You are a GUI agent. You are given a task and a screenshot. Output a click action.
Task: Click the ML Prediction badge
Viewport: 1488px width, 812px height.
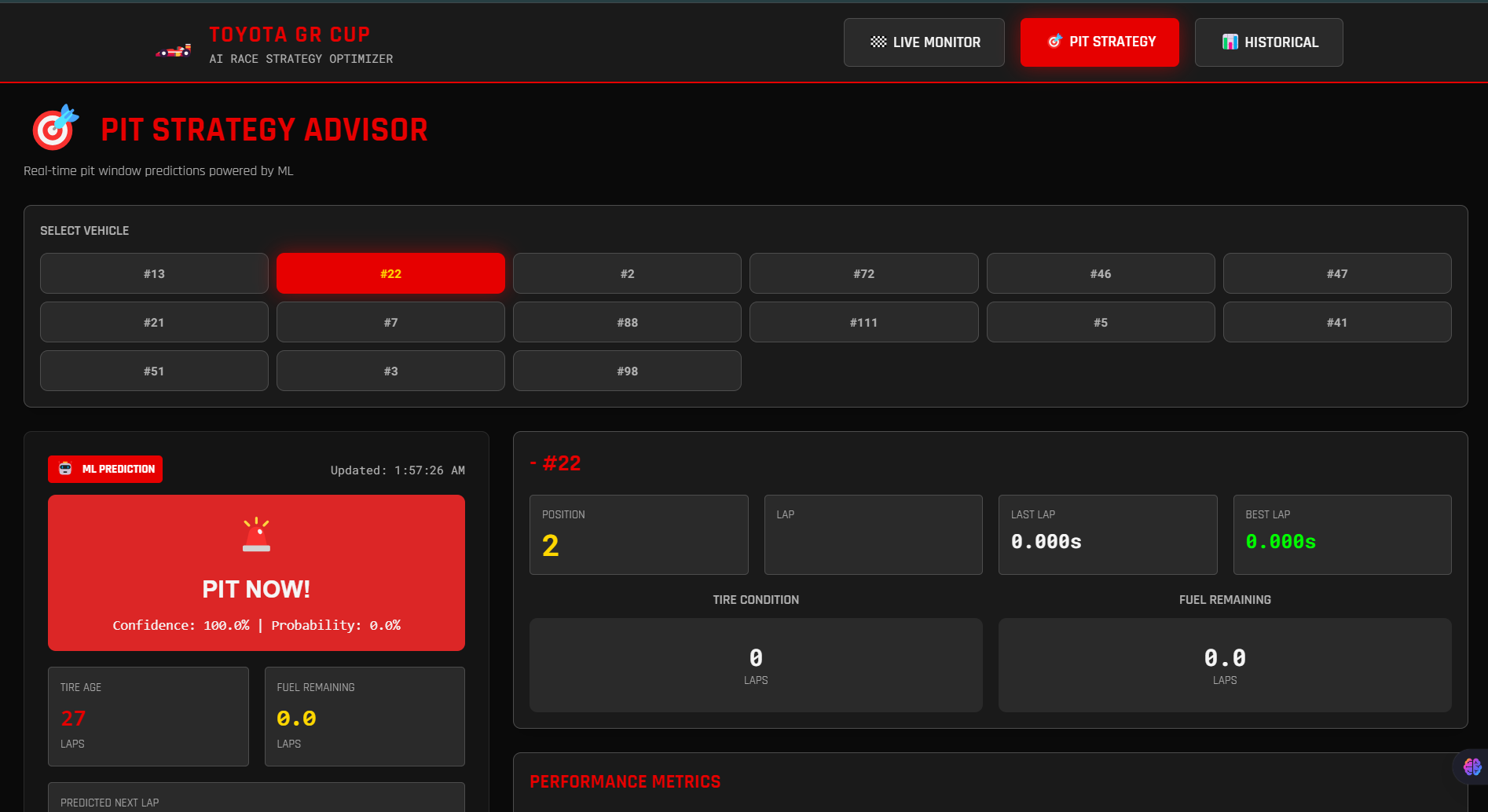click(105, 469)
